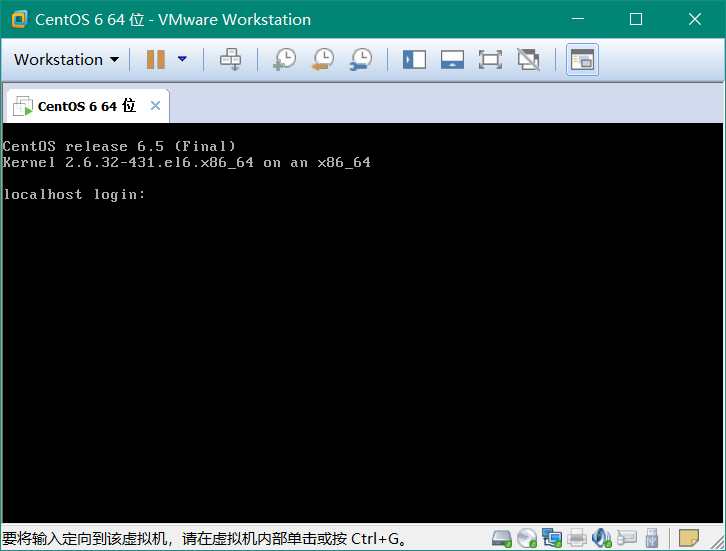Switch to Unity mode icon
This screenshot has height=551, width=726.
pyautogui.click(x=528, y=60)
